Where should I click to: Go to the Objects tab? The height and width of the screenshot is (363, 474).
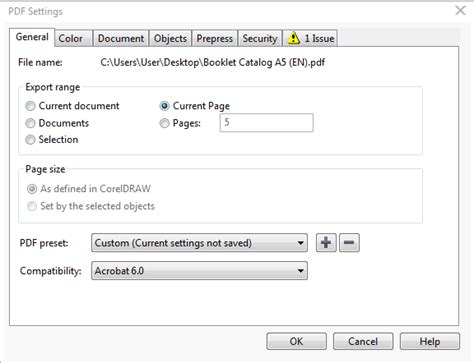click(170, 38)
